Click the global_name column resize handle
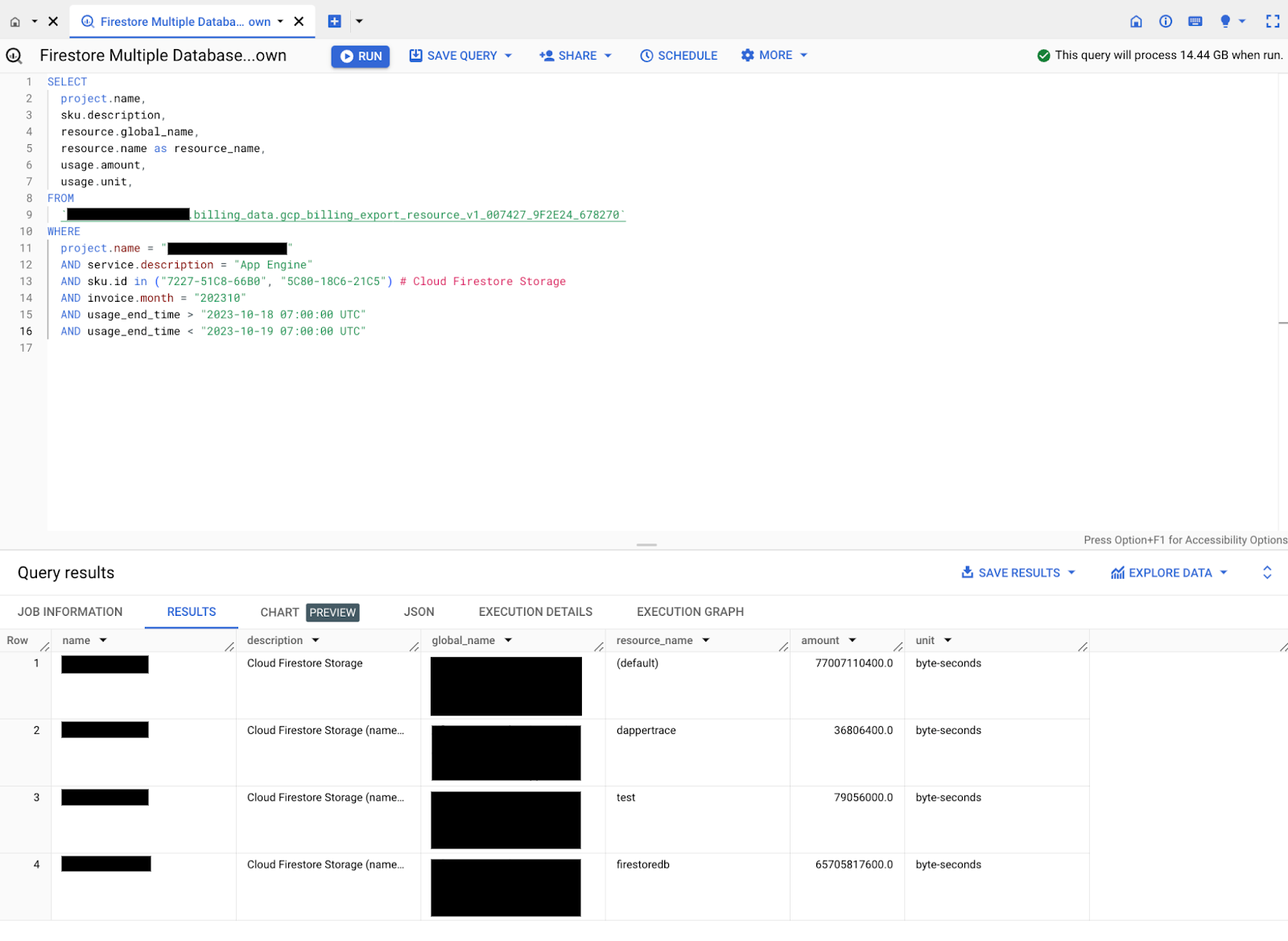 (x=599, y=646)
